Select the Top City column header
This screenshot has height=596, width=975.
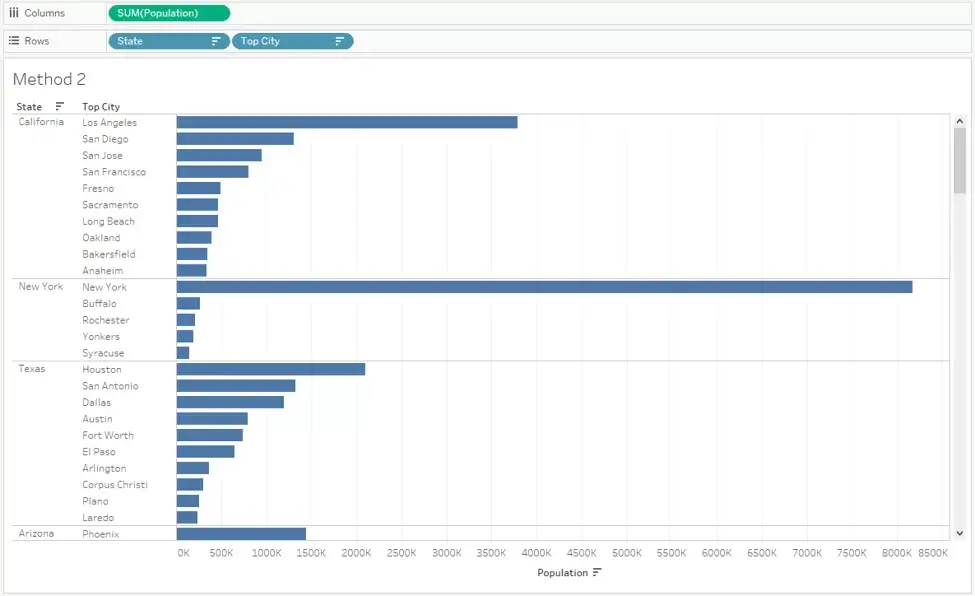pyautogui.click(x=101, y=107)
